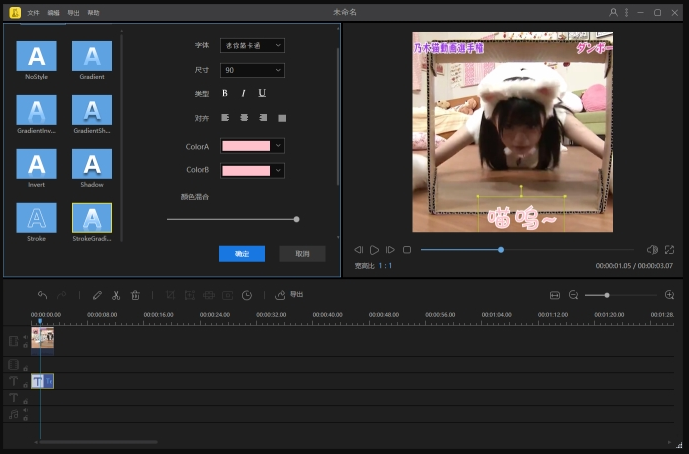Toggle italic text formatting

pyautogui.click(x=243, y=93)
